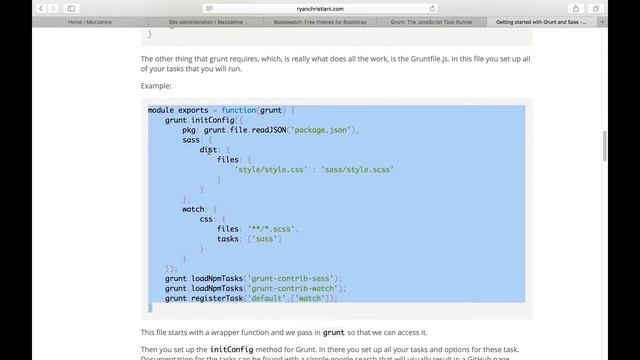Click the 'grunt-contrib-watch' string
This screenshot has height=360, width=640.
292,288
